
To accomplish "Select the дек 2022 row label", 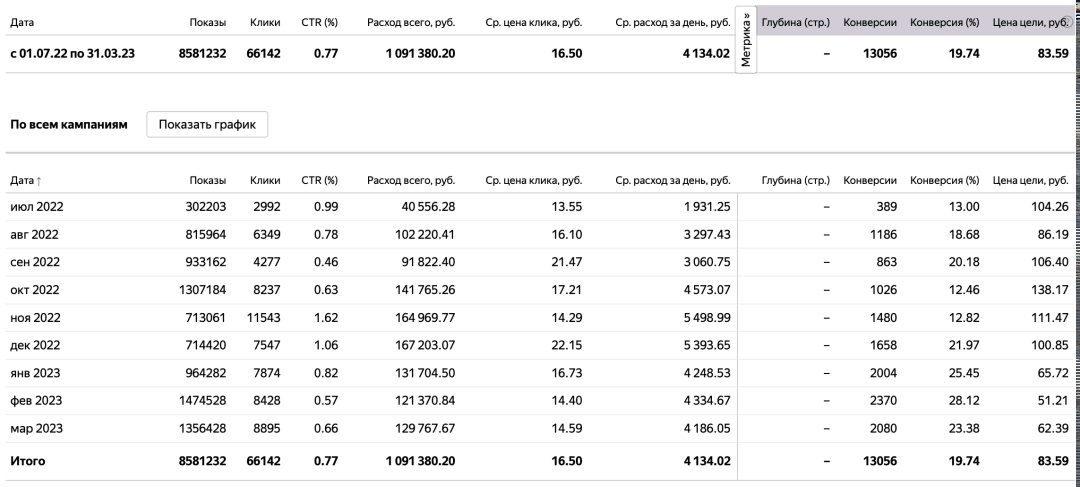I will pyautogui.click(x=35, y=349).
